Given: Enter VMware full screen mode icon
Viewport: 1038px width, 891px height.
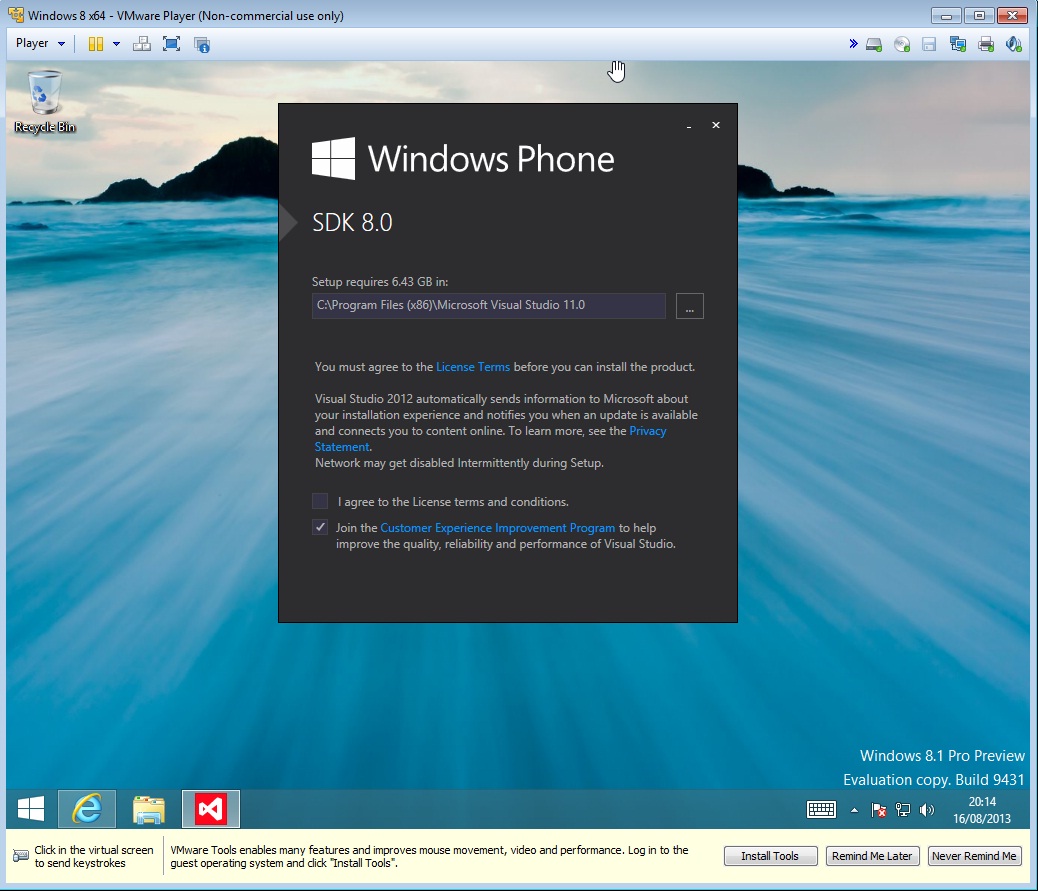Looking at the screenshot, I should coord(171,44).
